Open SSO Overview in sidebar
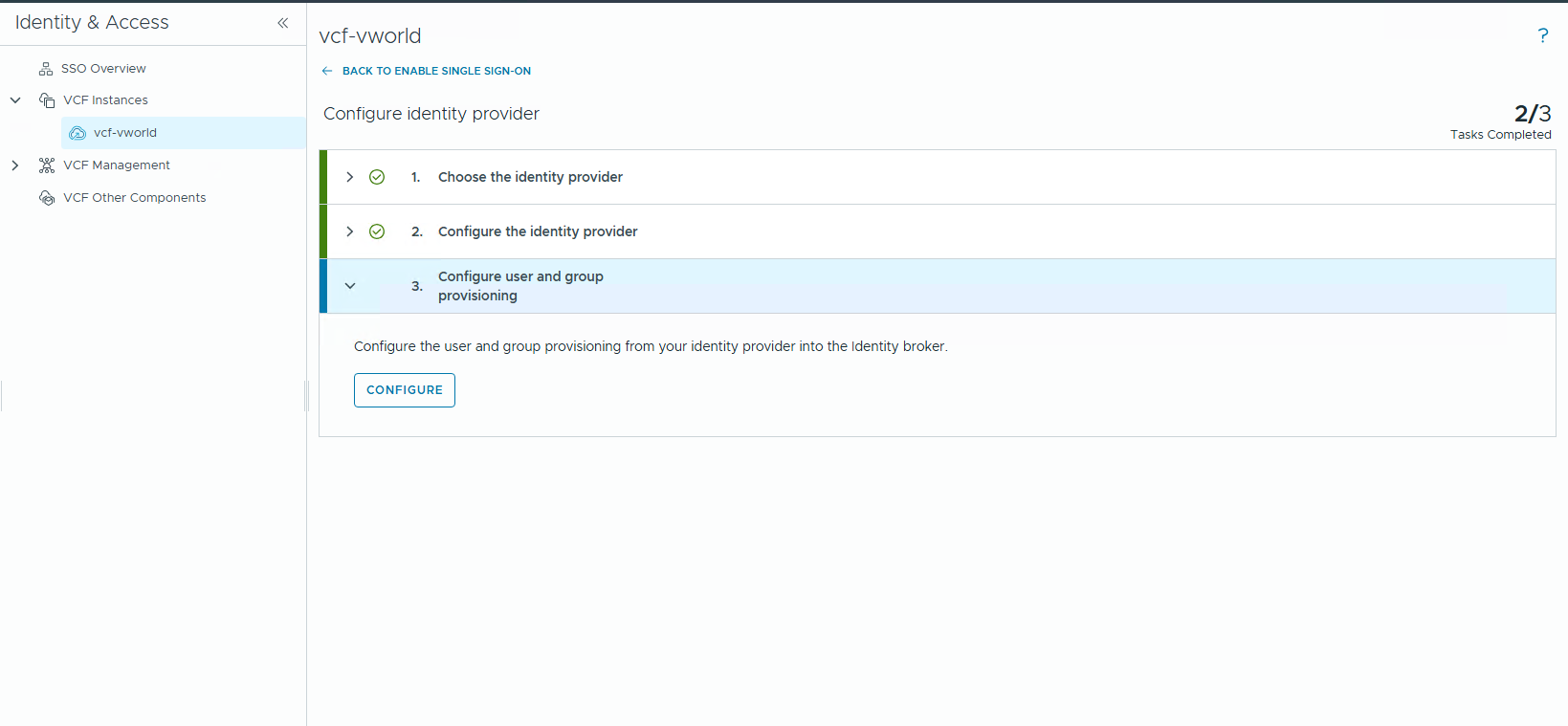Screen dimensions: 1568x726 103,69
